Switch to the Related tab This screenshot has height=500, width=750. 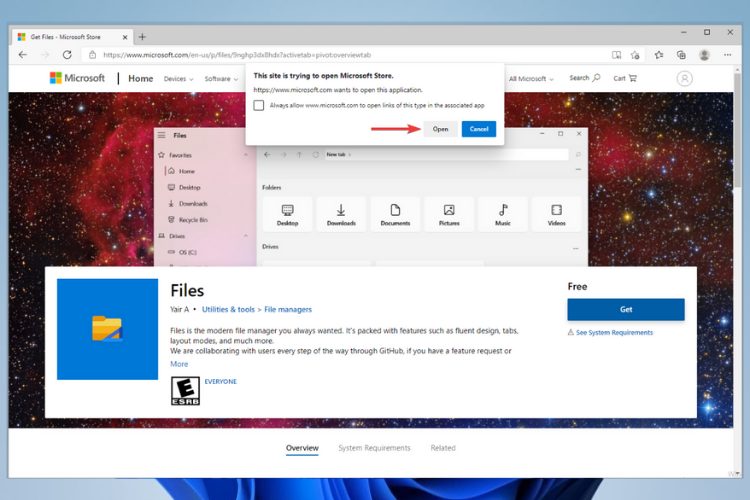[x=443, y=448]
